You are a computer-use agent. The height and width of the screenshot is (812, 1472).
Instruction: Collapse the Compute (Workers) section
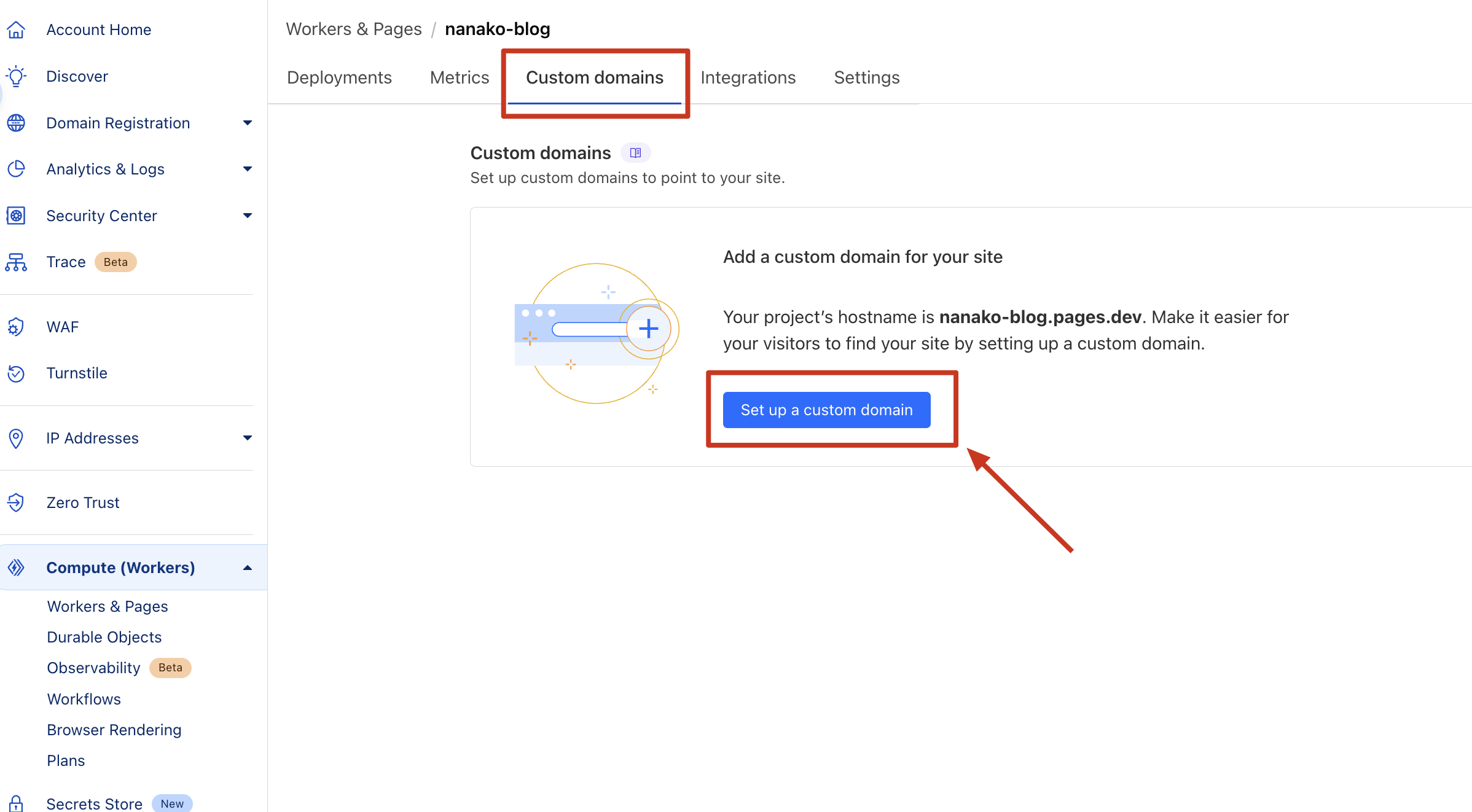[x=247, y=568]
